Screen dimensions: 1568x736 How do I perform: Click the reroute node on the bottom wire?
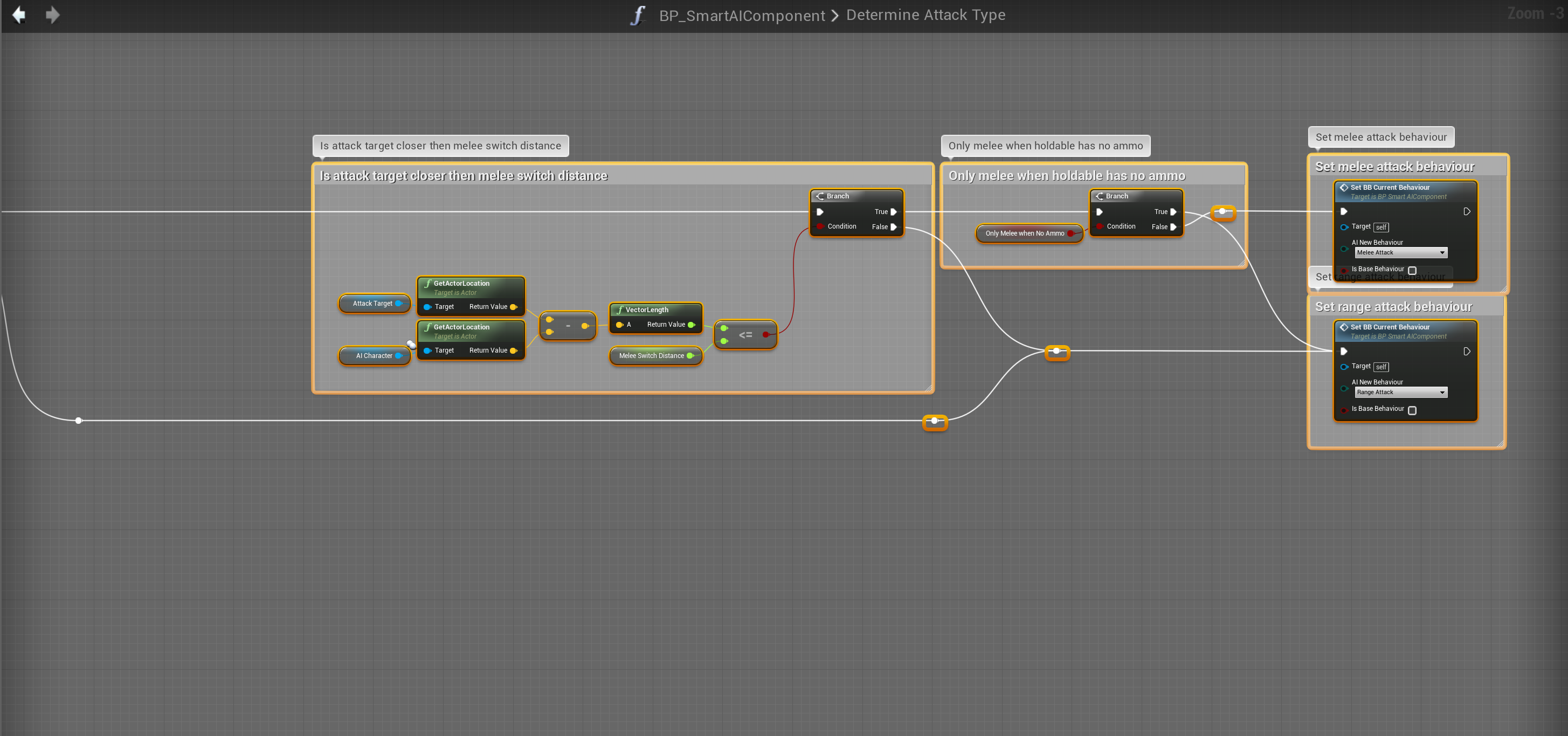(x=934, y=421)
